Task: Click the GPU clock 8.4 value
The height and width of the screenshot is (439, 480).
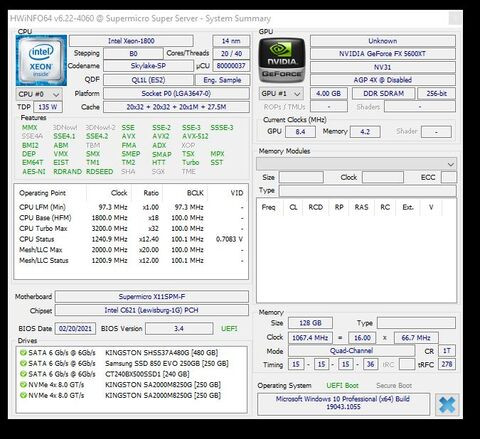Action: pyautogui.click(x=300, y=132)
